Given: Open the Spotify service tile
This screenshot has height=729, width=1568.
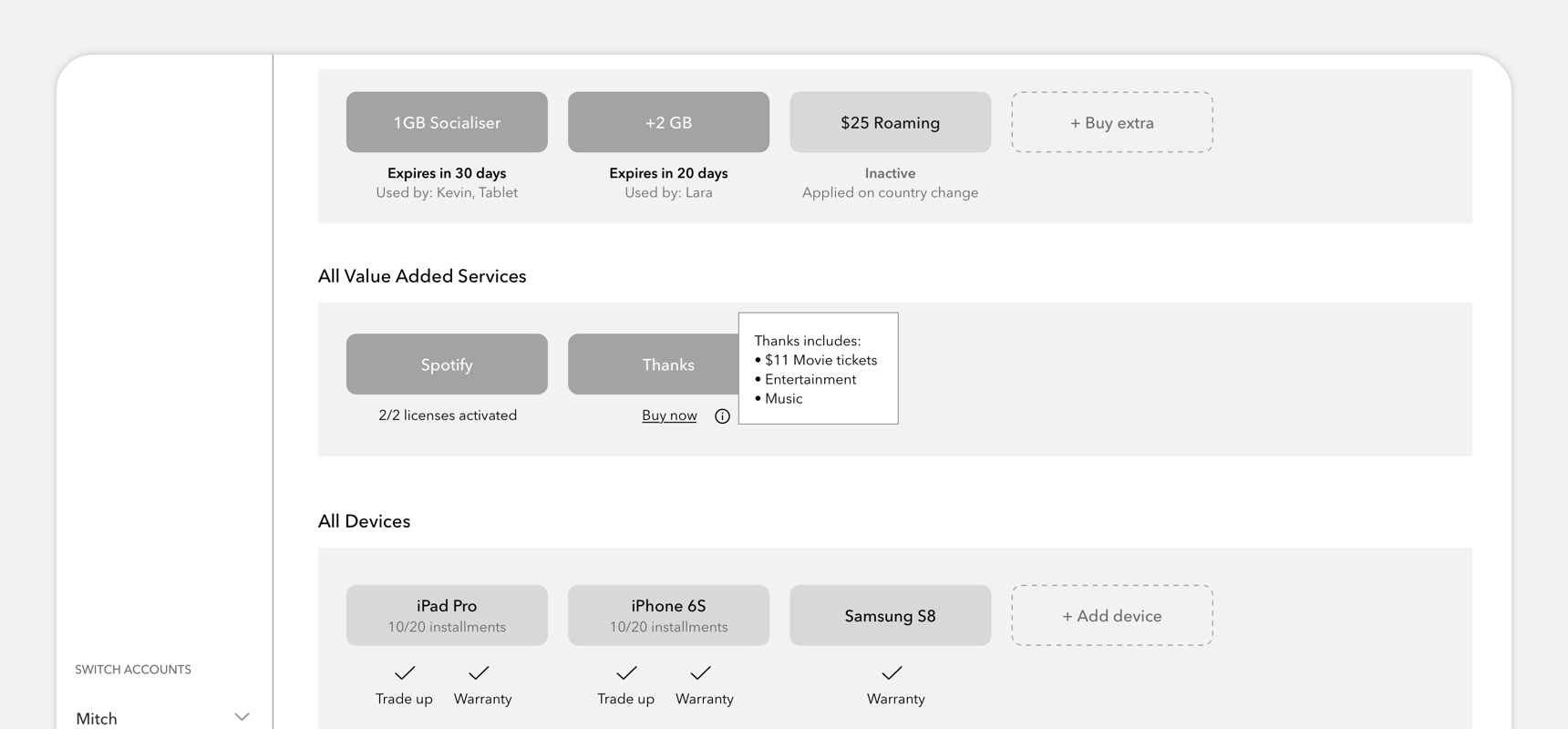Looking at the screenshot, I should (447, 364).
